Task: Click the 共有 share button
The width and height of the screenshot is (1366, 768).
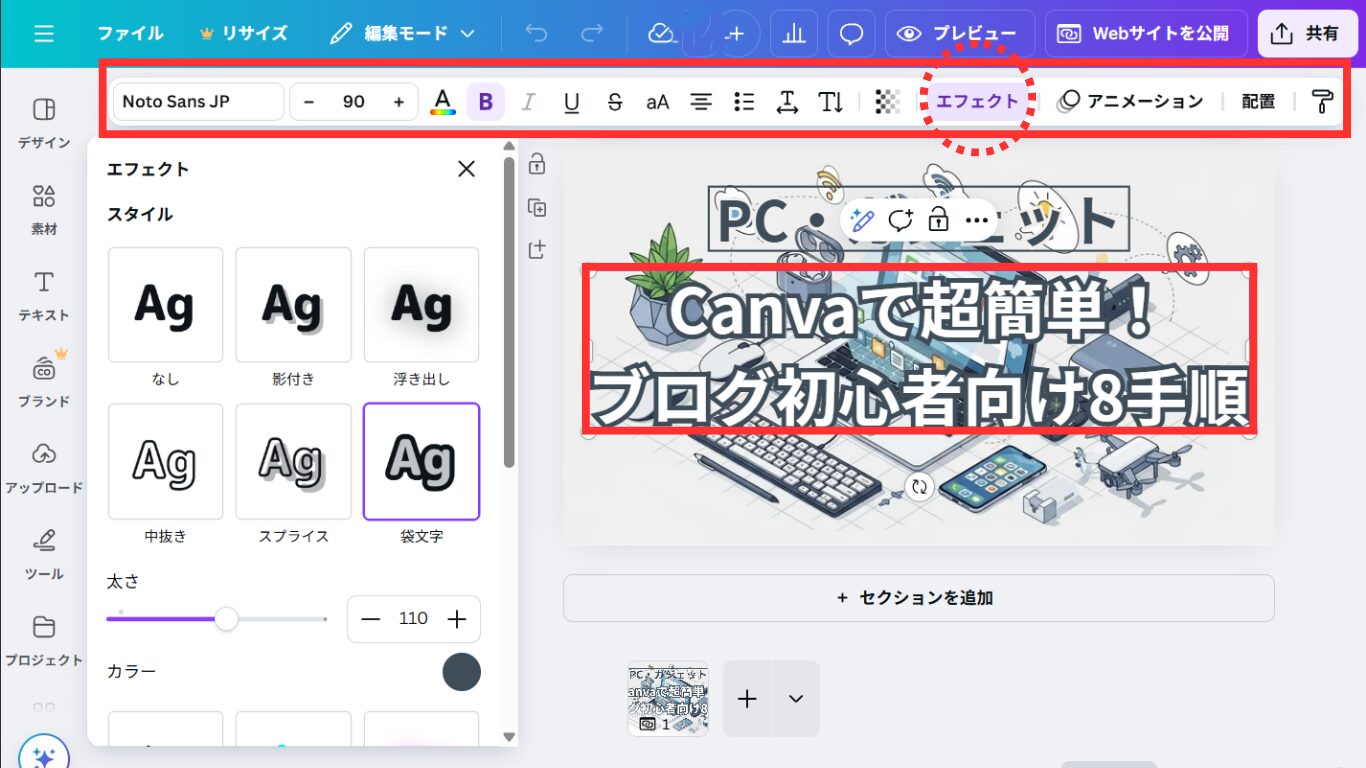Action: [1305, 34]
